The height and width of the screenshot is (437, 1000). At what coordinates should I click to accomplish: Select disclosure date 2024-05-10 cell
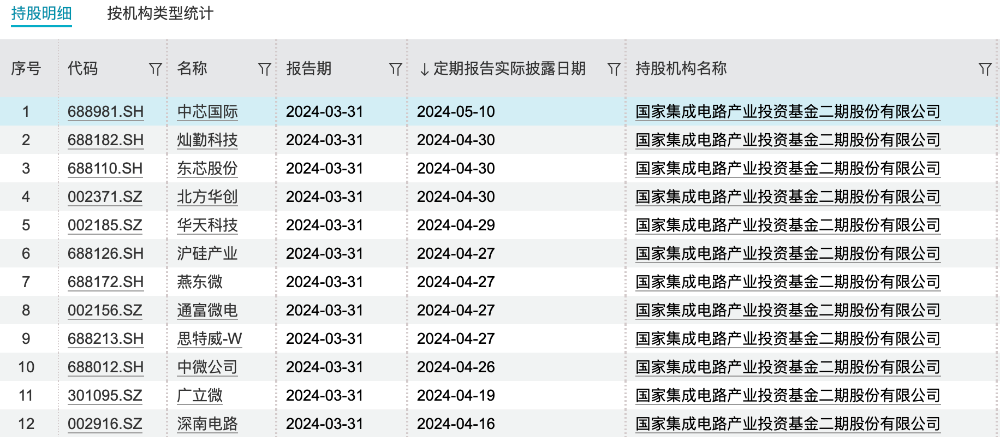pyautogui.click(x=456, y=112)
